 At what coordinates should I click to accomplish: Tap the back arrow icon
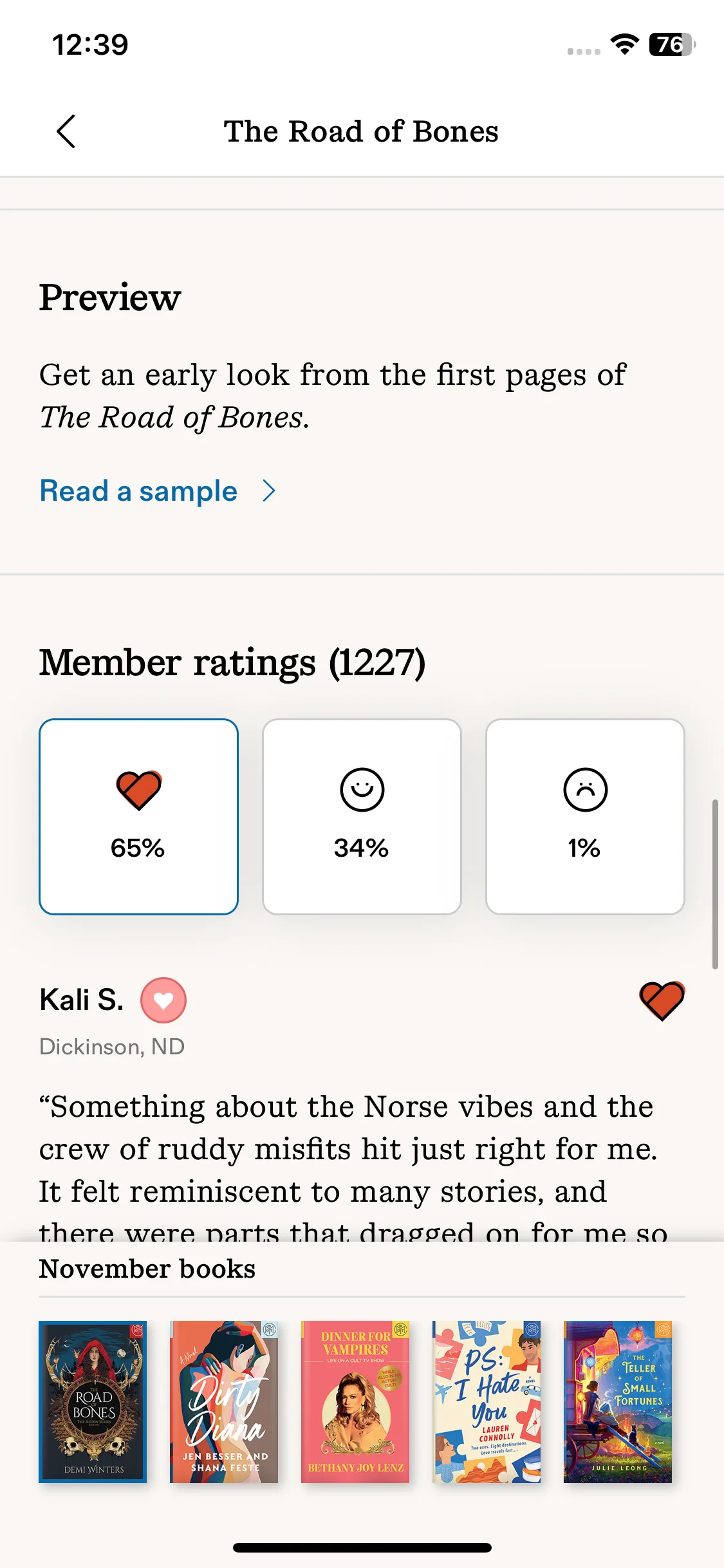pyautogui.click(x=66, y=131)
